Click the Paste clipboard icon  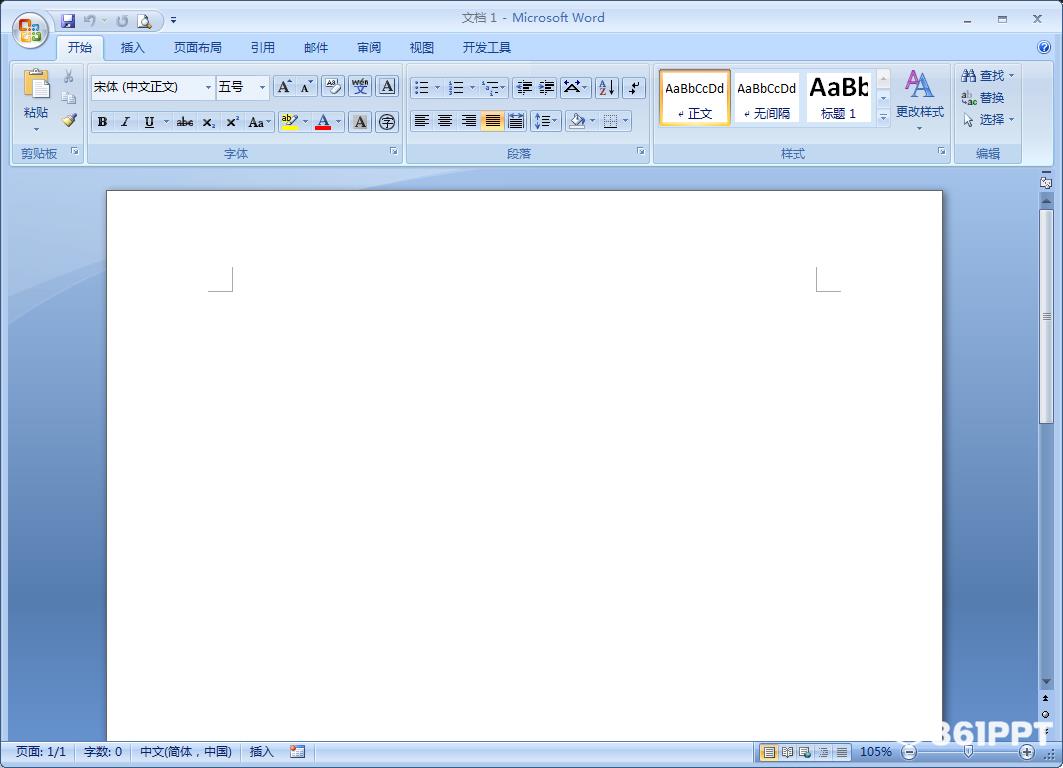tap(36, 85)
